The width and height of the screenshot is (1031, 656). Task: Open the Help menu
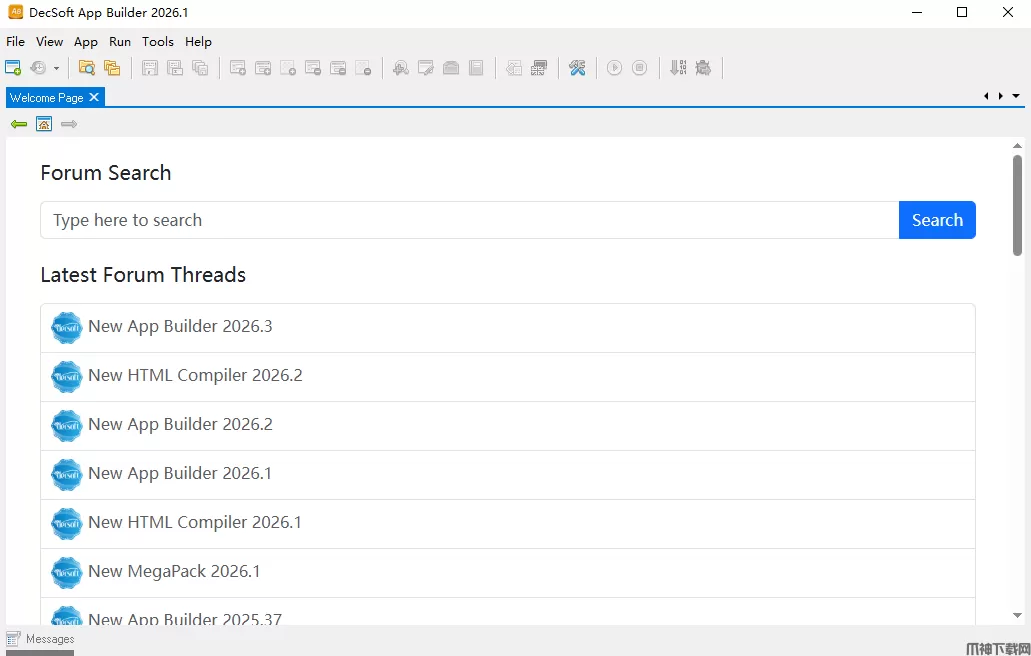click(x=198, y=41)
